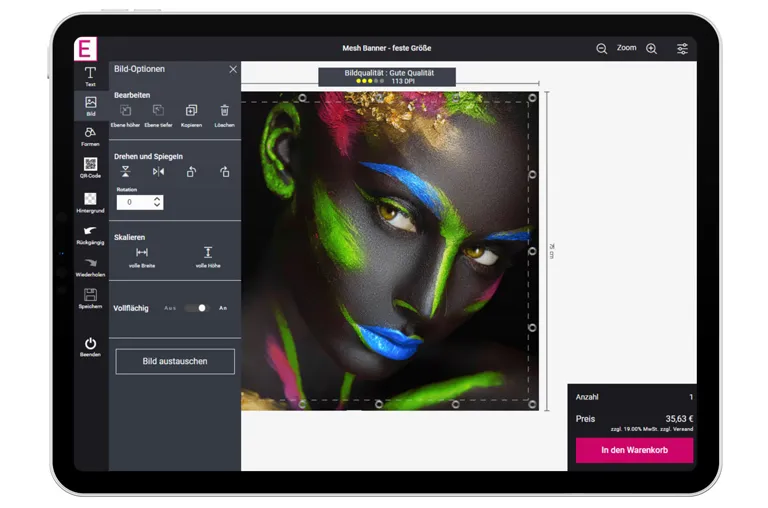Click the Speichern save icon
Viewport: 768px width, 508px height.
90,297
